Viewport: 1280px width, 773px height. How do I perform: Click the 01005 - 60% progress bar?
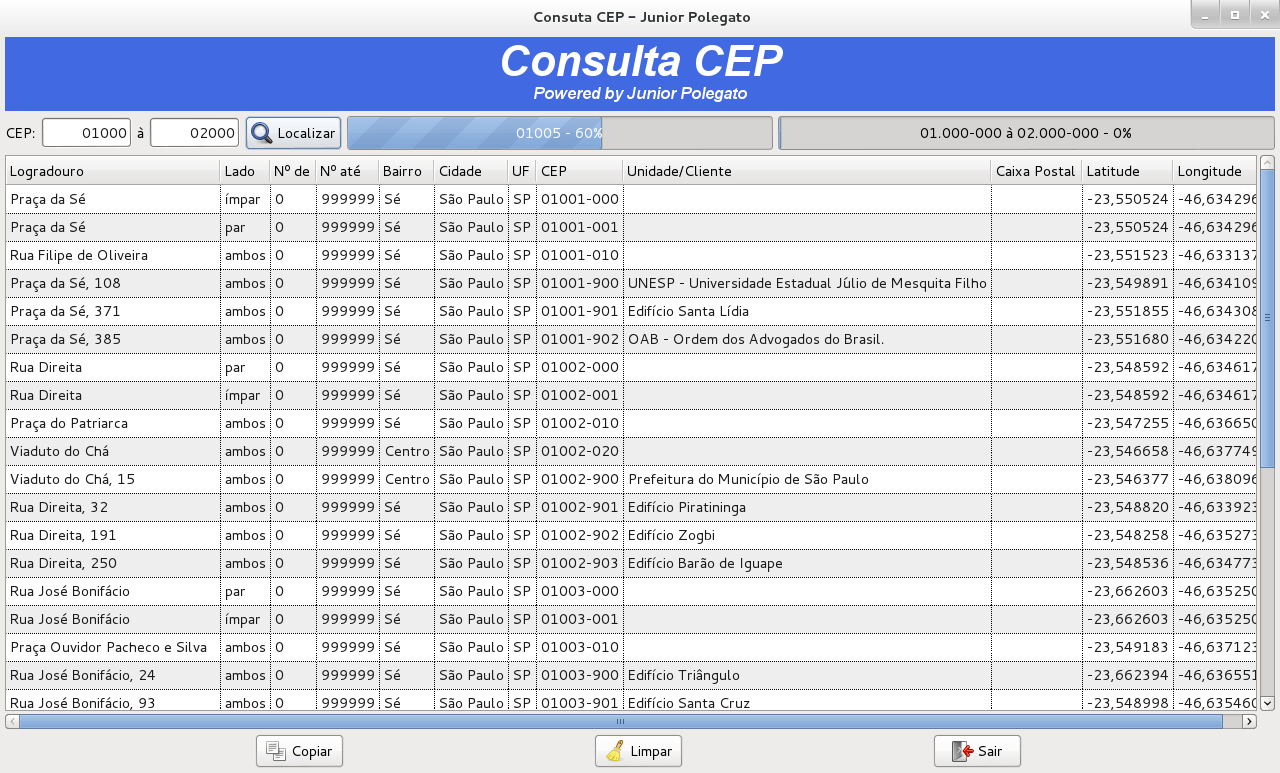click(x=558, y=132)
